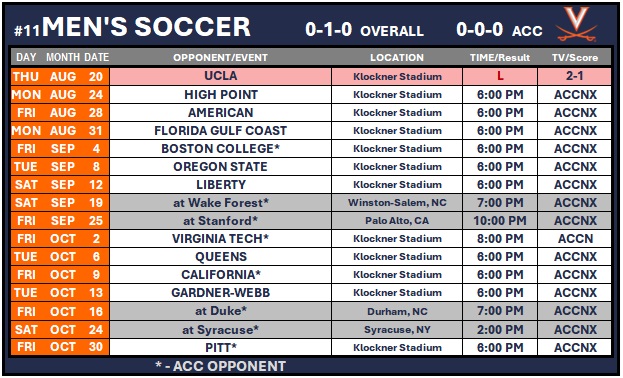Select the UCLA opponent cell
Screen dimensions: 623x378
[221, 76]
